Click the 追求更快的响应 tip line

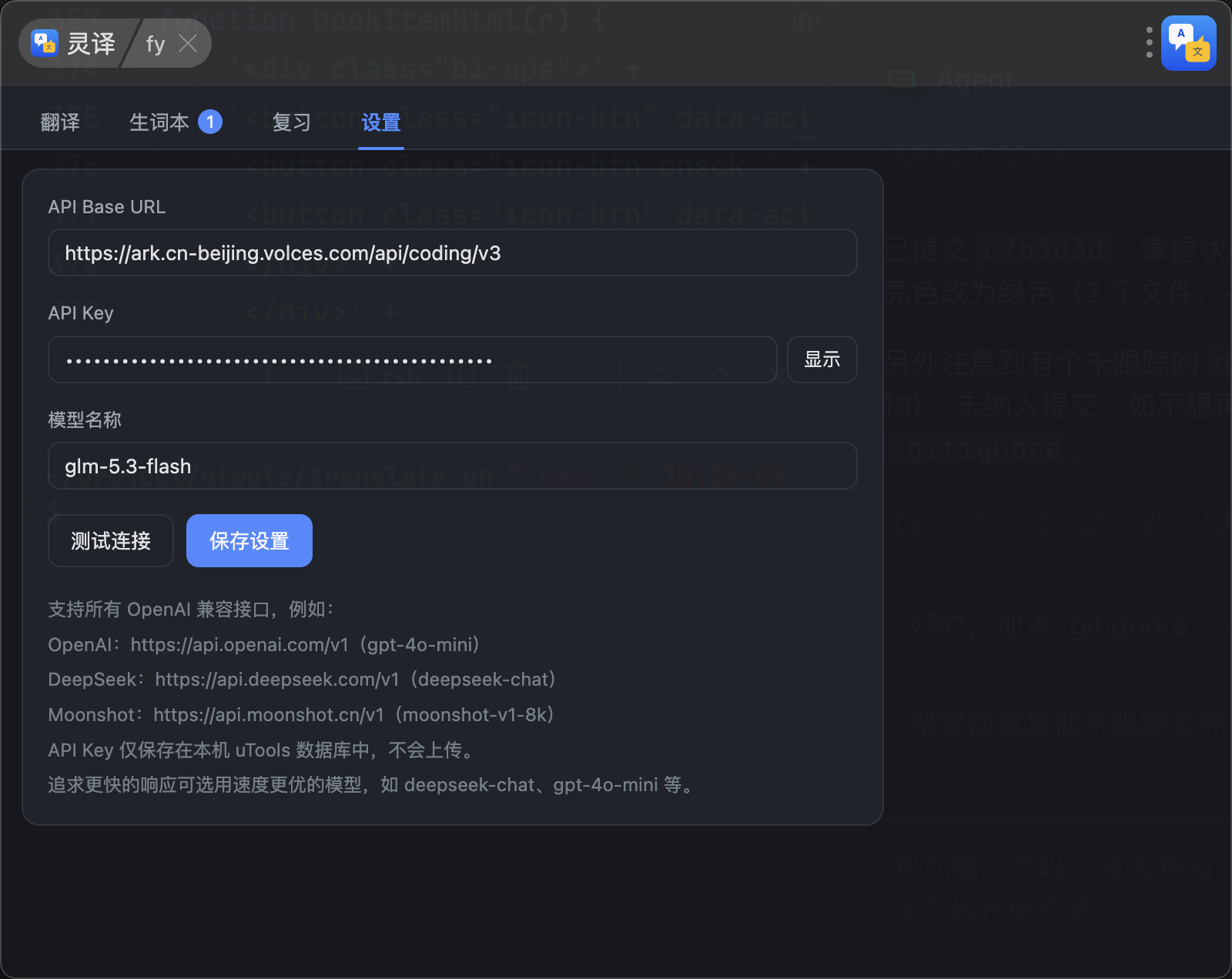pyautogui.click(x=370, y=785)
